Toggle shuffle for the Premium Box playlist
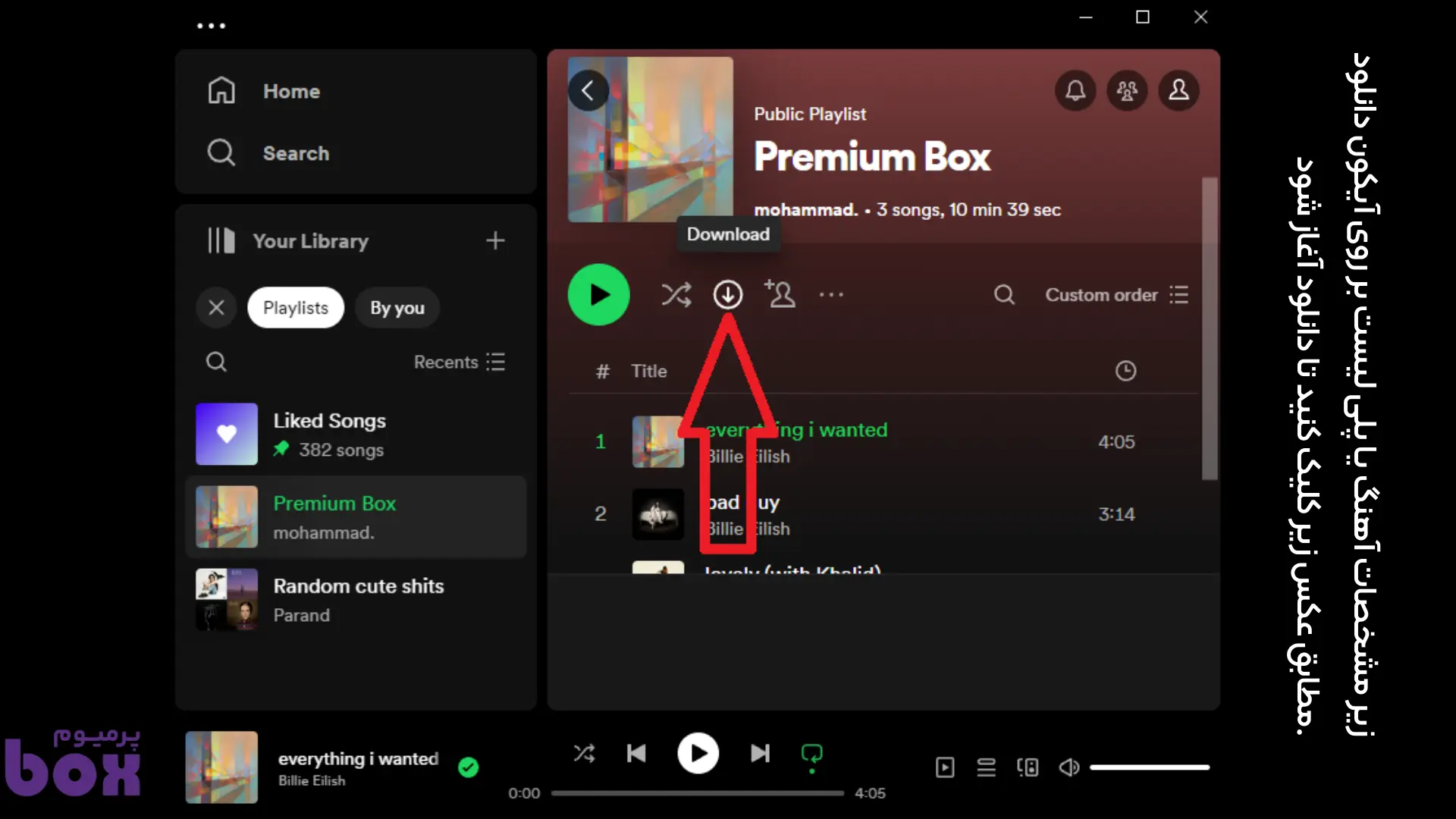The image size is (1456, 819). (676, 295)
